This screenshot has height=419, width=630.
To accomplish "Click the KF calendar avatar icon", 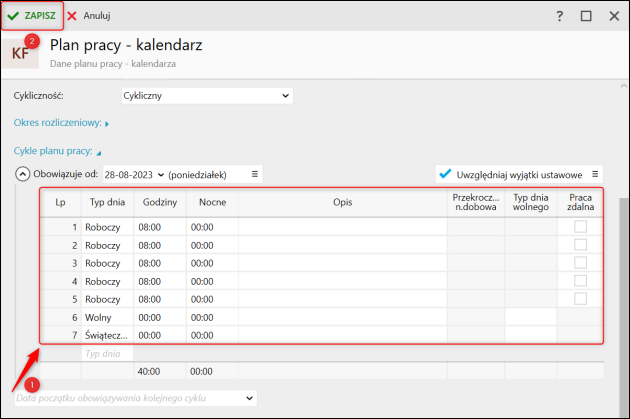I will coord(20,53).
